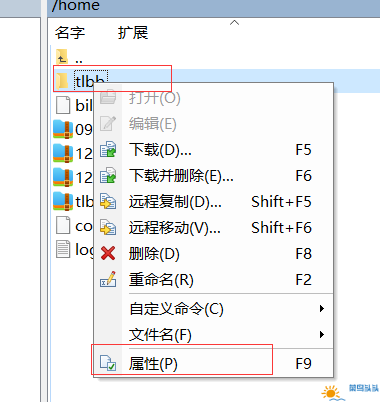Viewport: 380px width, 402px height.
Task: Click the remote move (远程移动) icon
Action: click(x=108, y=227)
